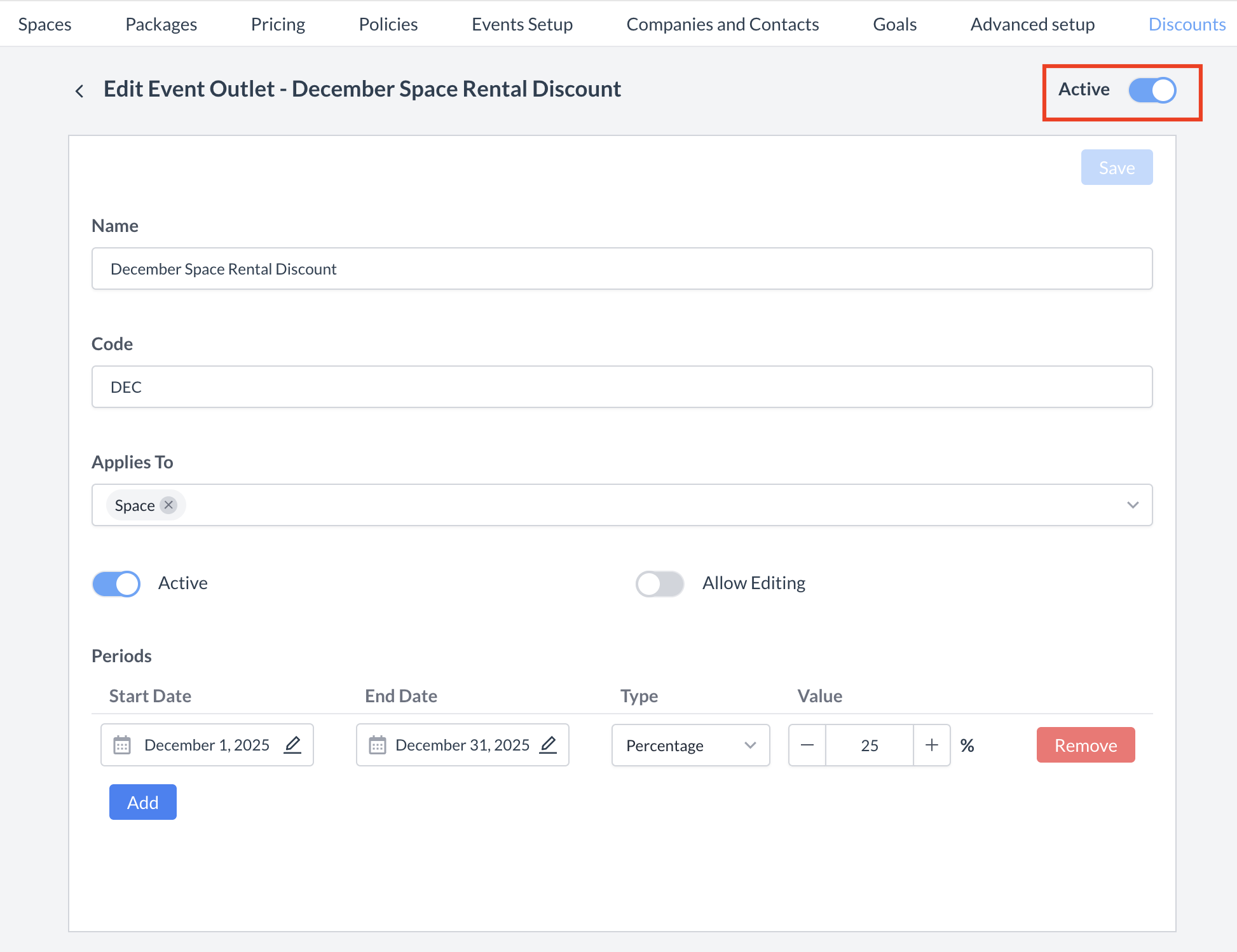1237x952 pixels.
Task: Open the Percentage type dropdown
Action: pos(690,745)
